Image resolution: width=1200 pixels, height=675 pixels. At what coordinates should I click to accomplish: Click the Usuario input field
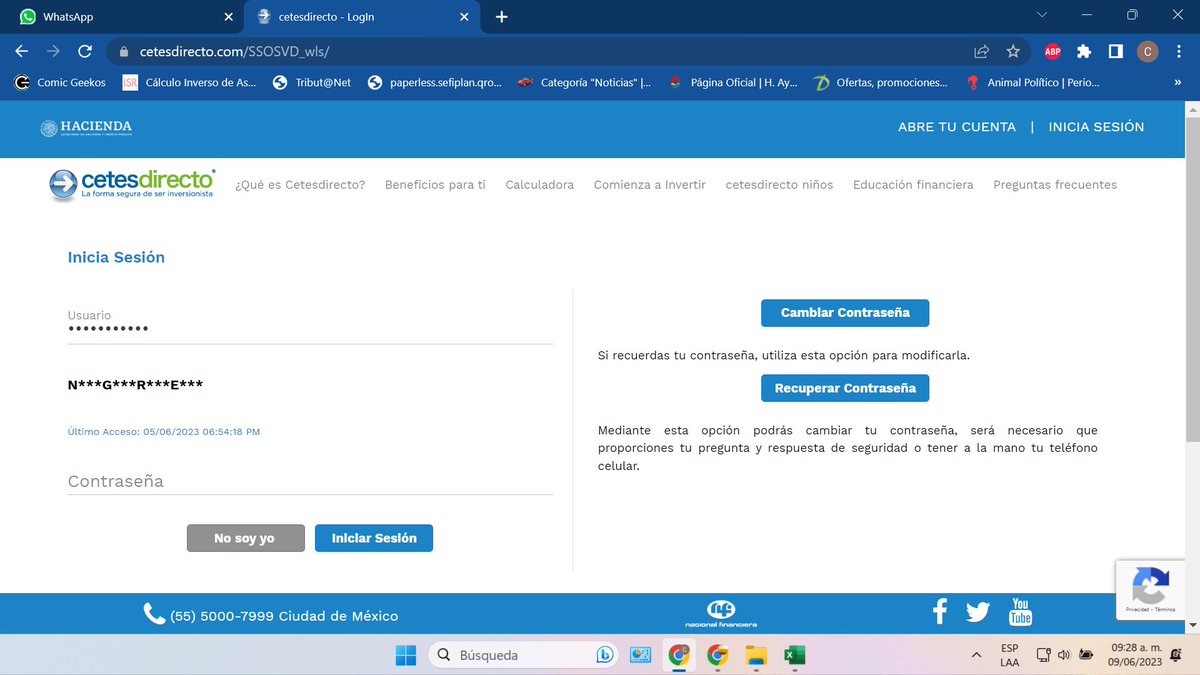tap(310, 328)
